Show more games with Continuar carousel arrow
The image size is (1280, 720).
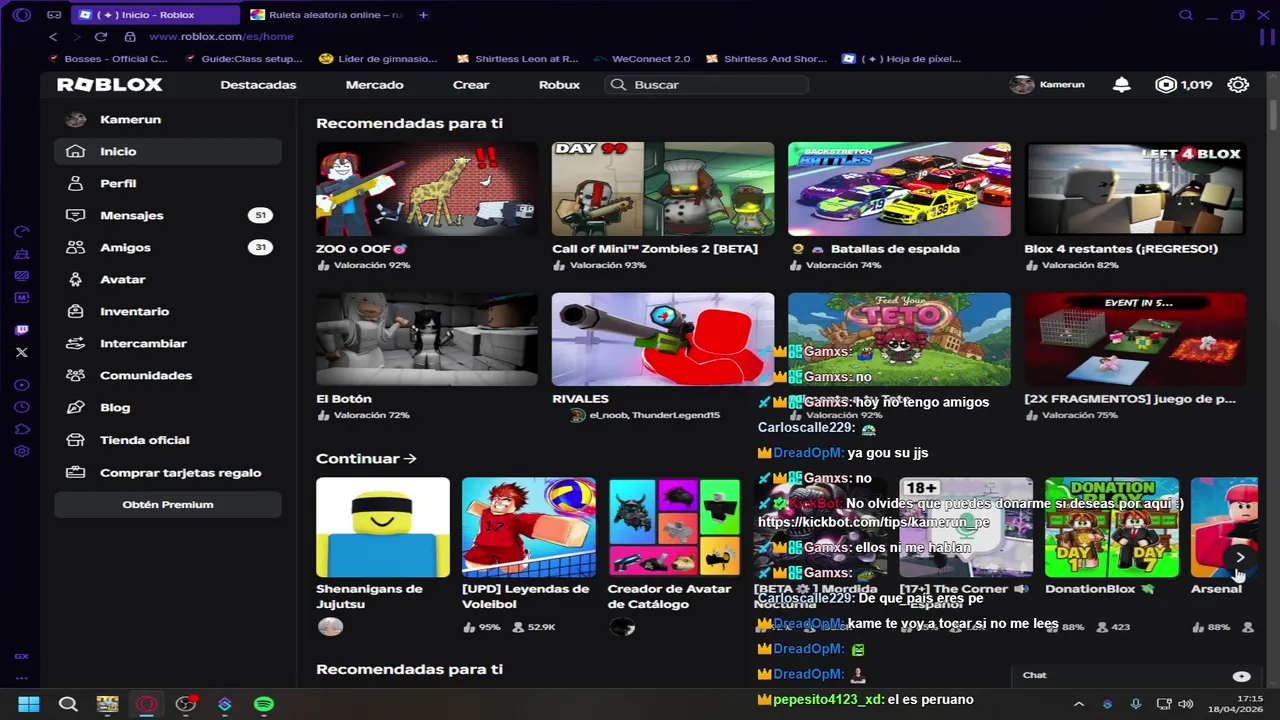[1240, 557]
